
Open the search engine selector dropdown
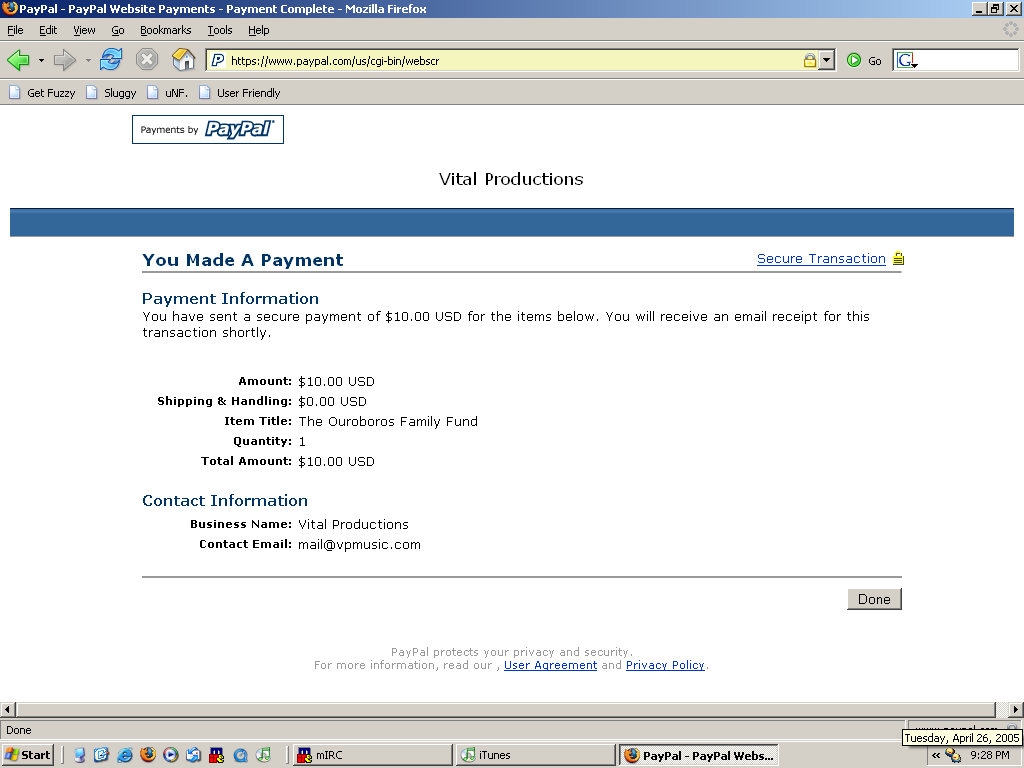coord(907,62)
